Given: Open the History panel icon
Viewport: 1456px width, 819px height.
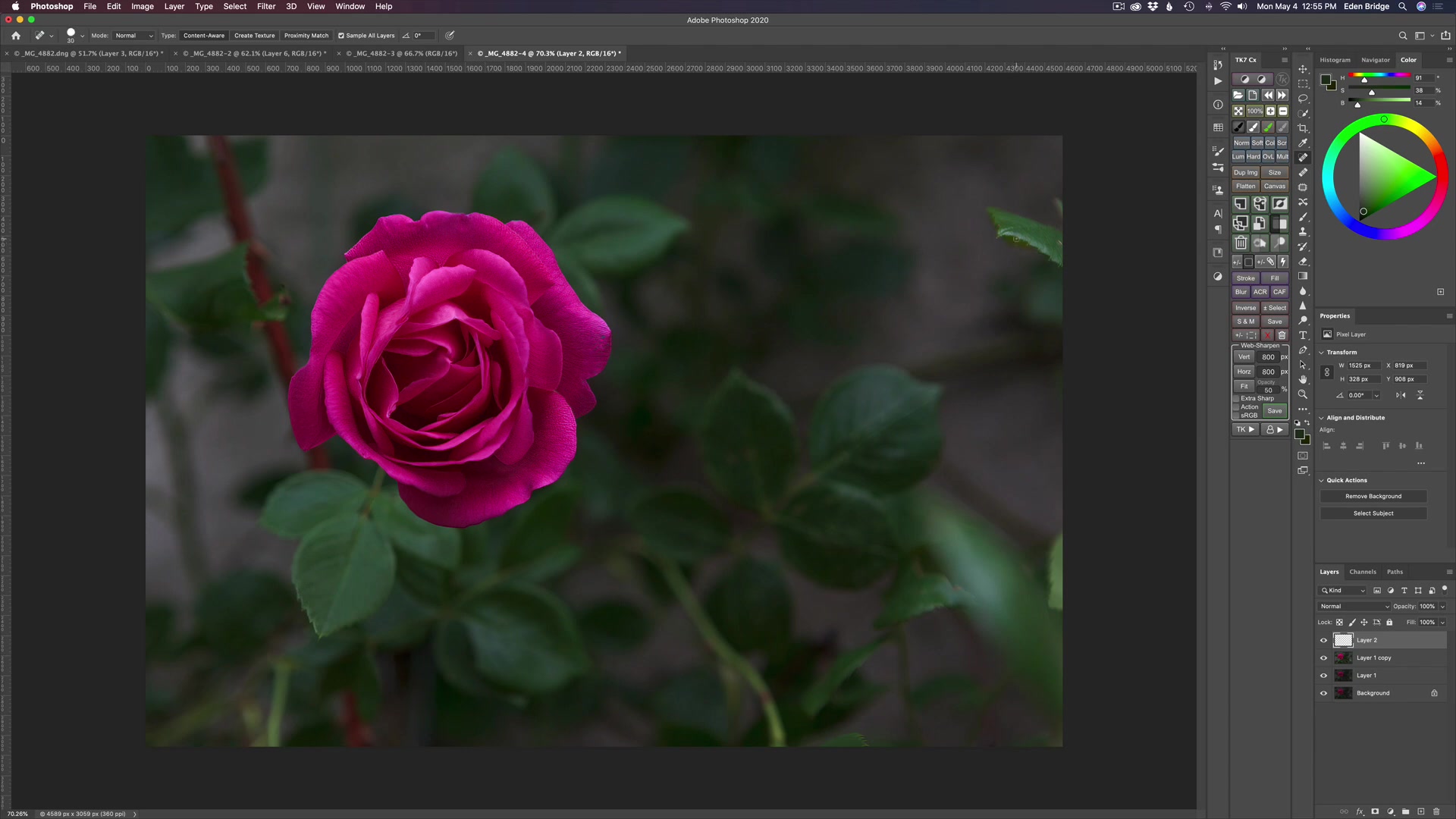Looking at the screenshot, I should pyautogui.click(x=1218, y=64).
